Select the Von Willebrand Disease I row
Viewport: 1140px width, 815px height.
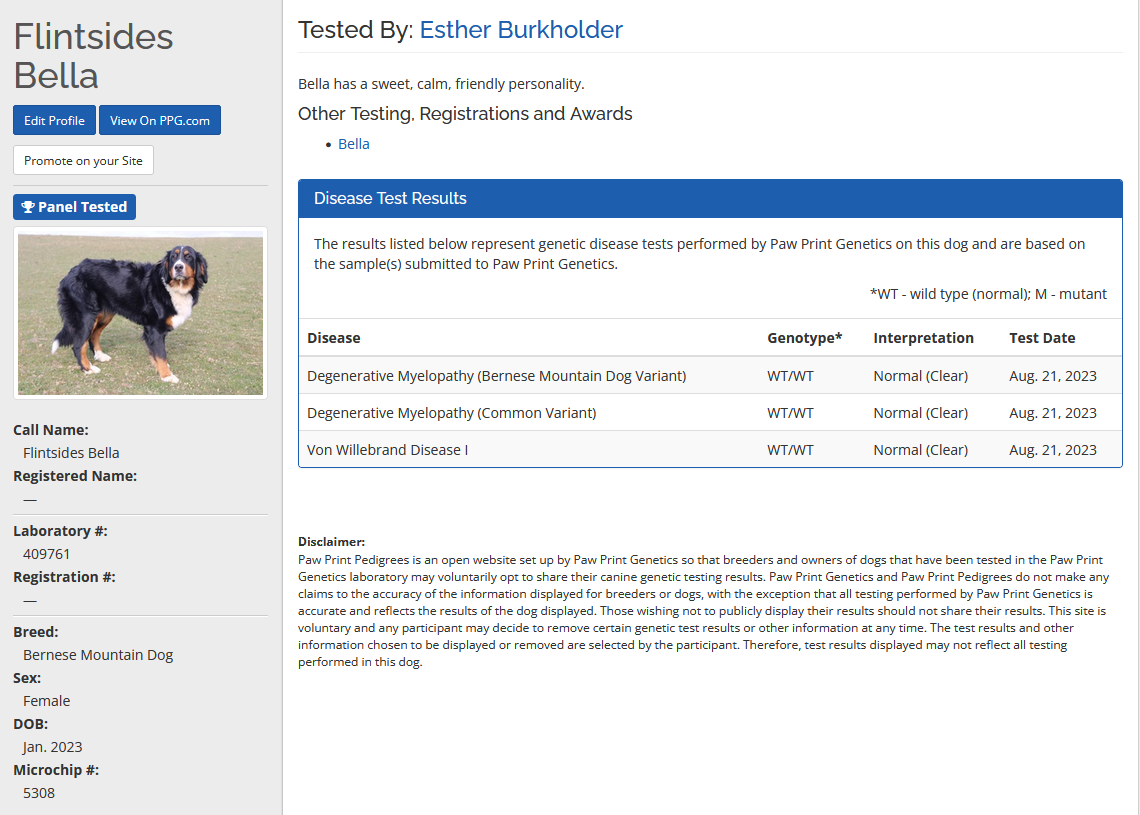tap(387, 450)
